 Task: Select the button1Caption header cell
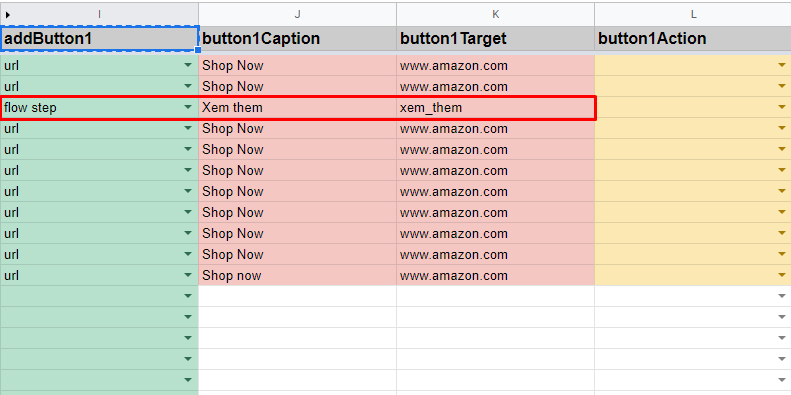point(298,38)
